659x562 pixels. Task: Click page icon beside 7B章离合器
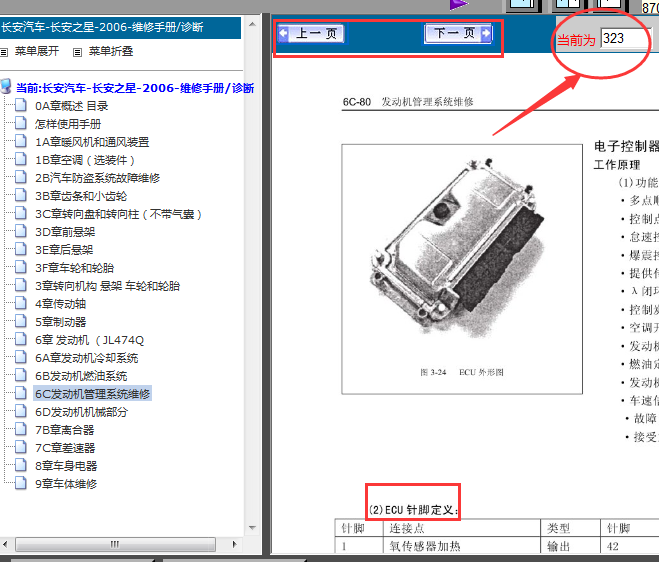[x=21, y=429]
